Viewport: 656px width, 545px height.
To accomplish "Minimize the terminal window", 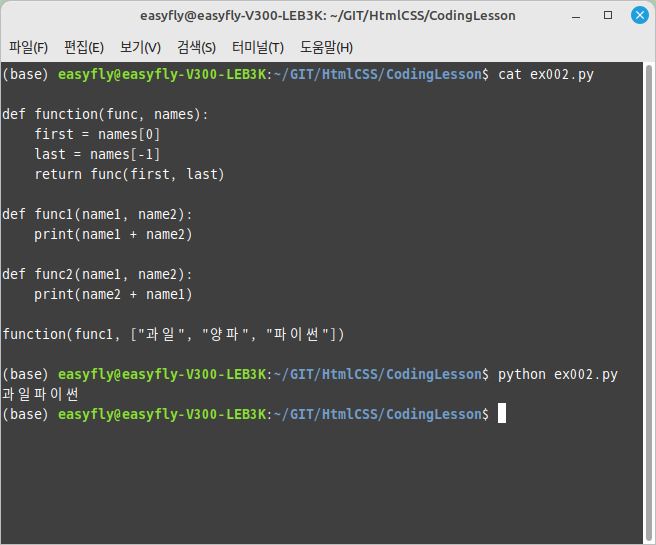I will (x=576, y=16).
